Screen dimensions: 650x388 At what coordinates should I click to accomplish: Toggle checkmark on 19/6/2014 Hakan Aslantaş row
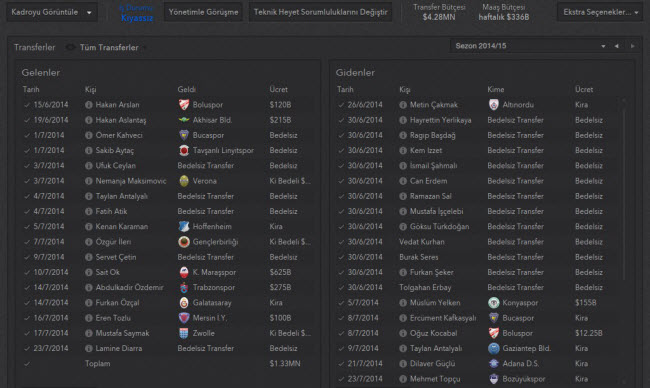point(27,120)
